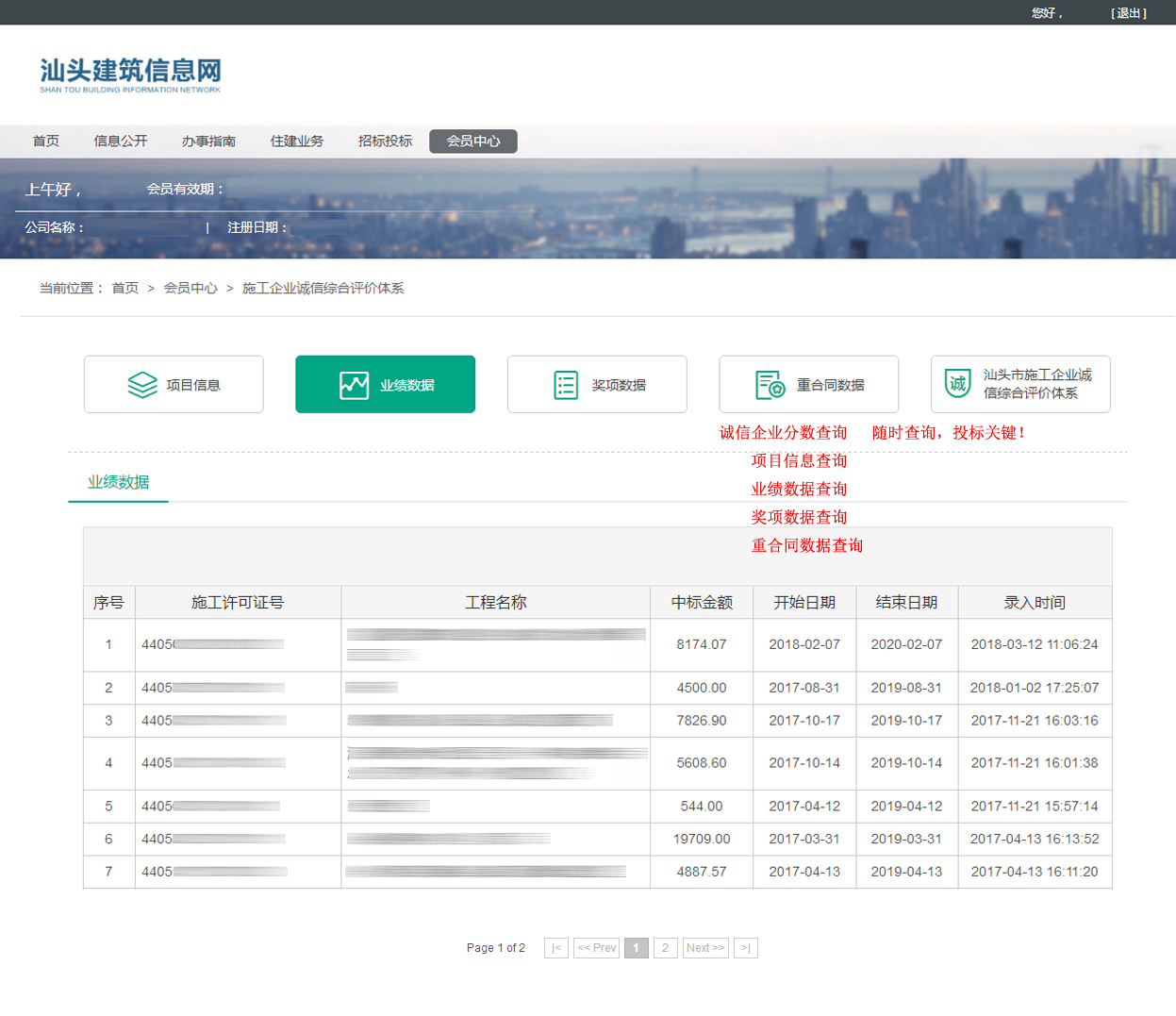This screenshot has width=1176, height=1016.
Task: Open the 住建业务 navigation menu
Action: coord(295,141)
